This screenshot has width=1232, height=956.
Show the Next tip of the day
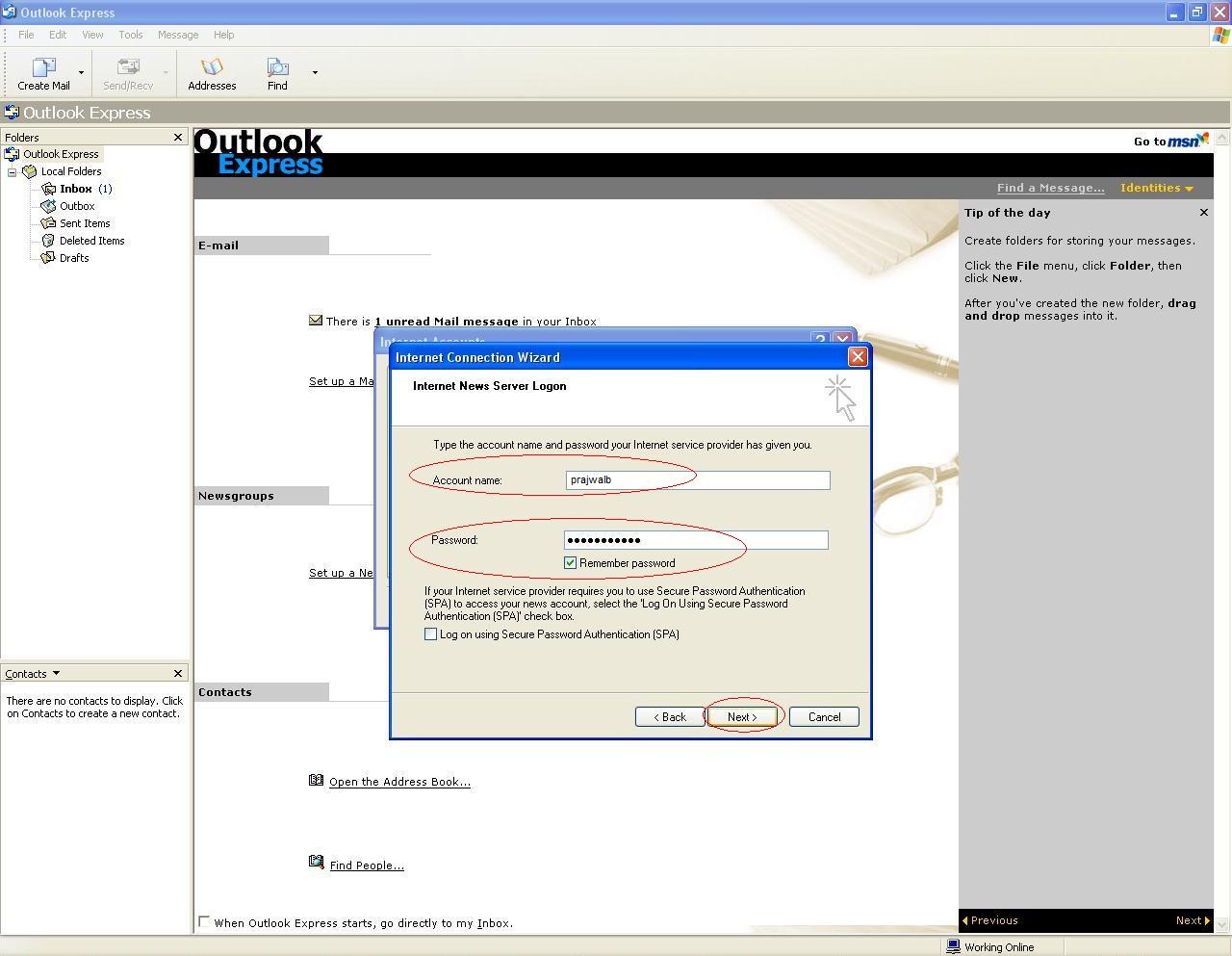tap(1193, 920)
